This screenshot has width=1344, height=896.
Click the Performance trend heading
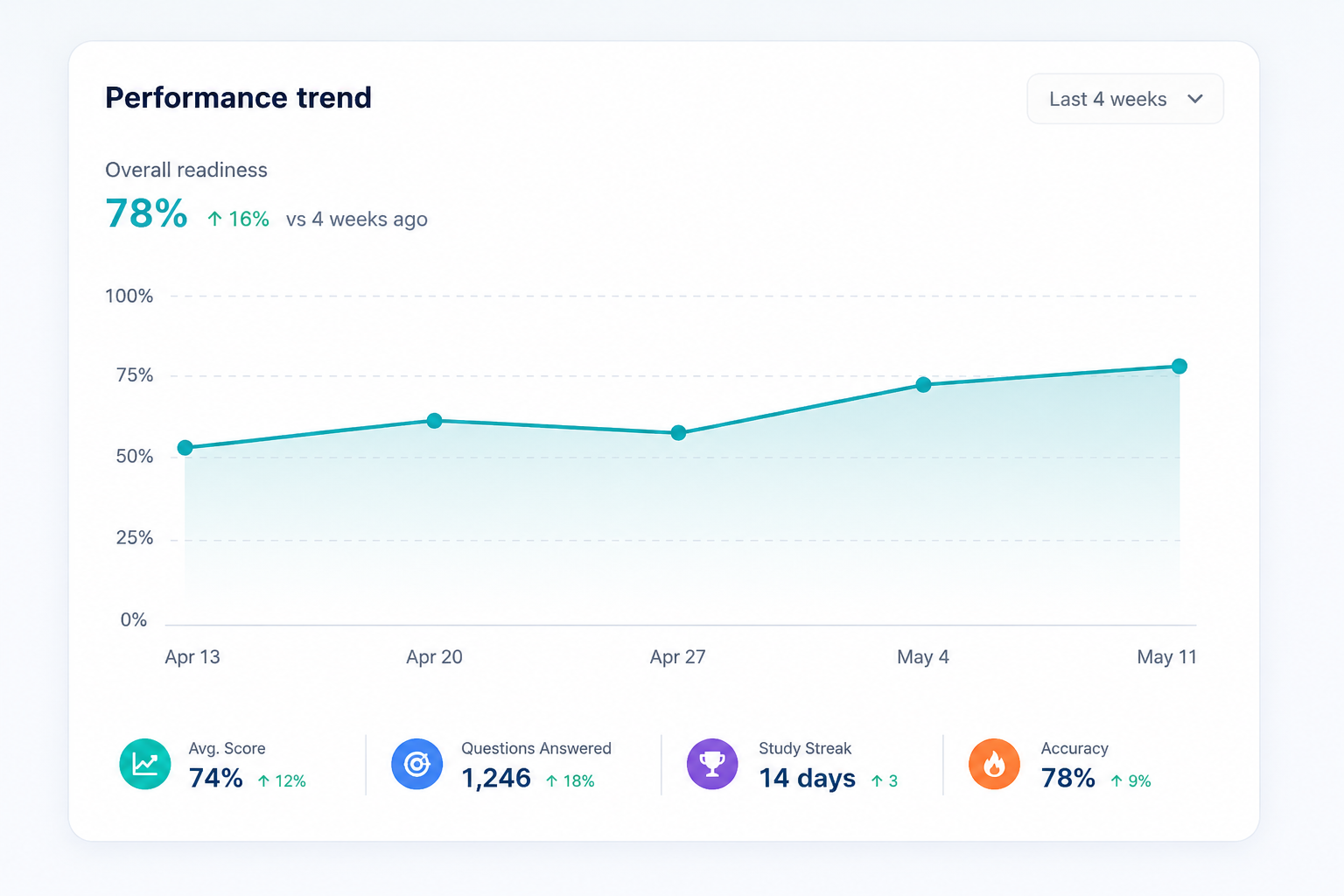[238, 97]
